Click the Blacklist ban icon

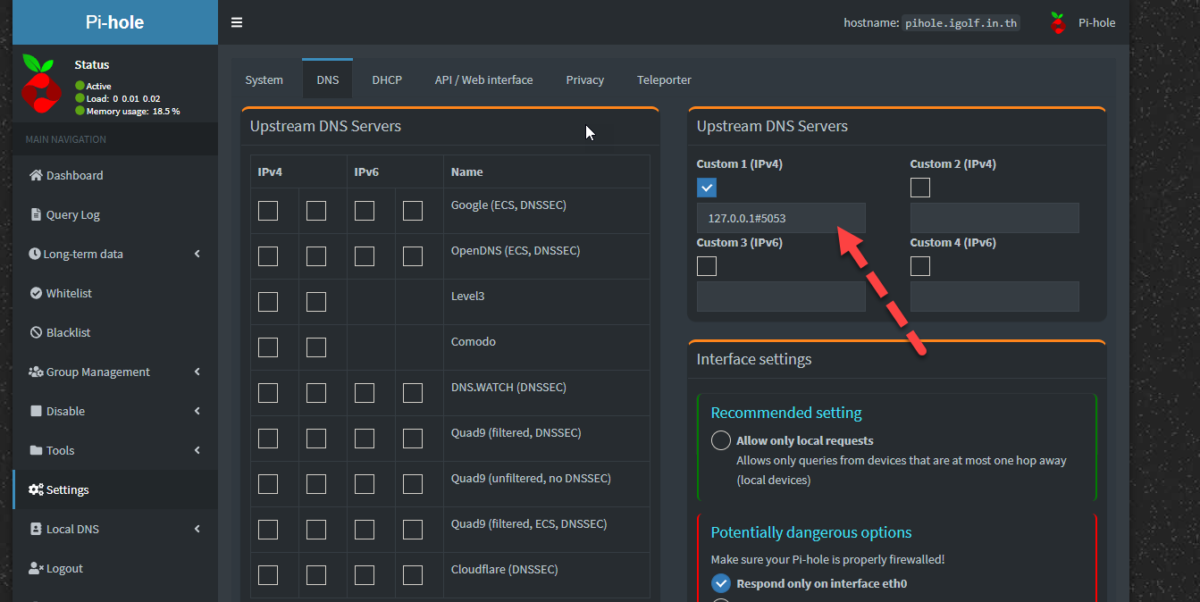click(37, 332)
